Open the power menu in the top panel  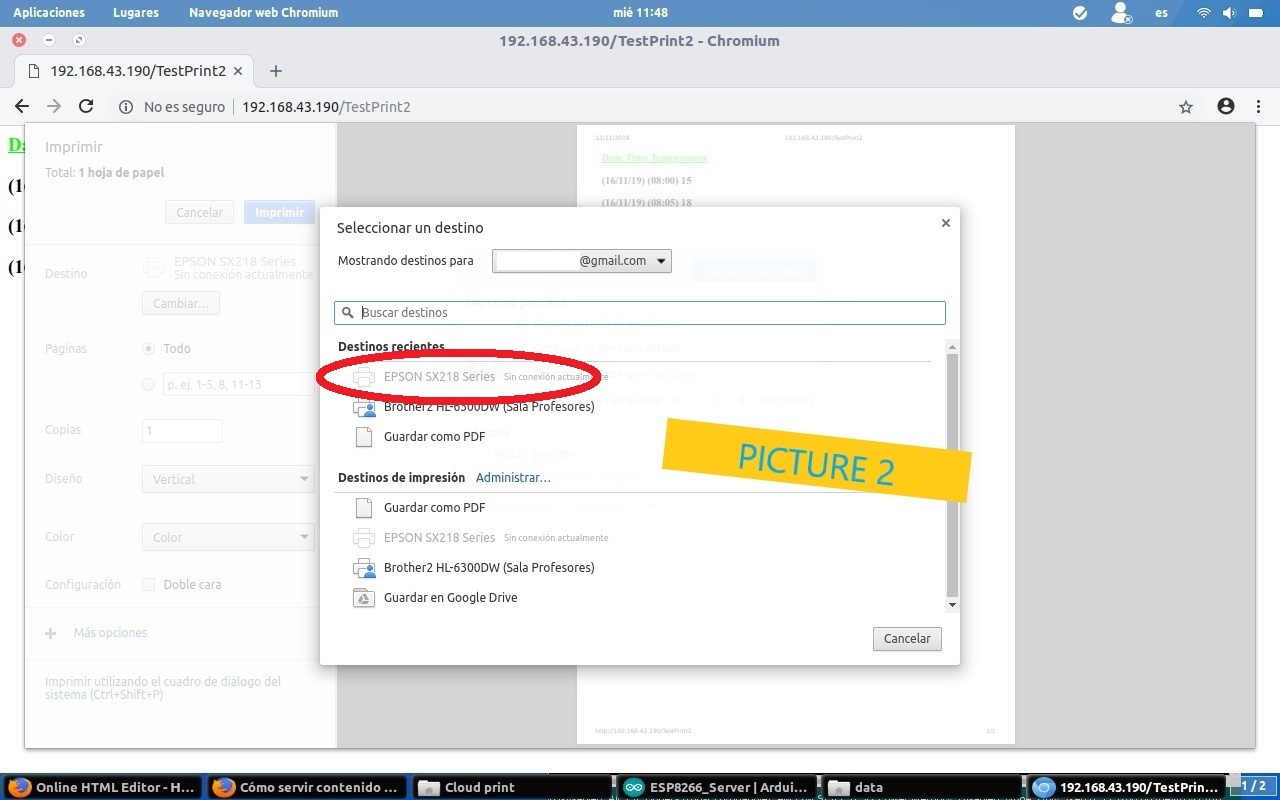coord(1257,13)
